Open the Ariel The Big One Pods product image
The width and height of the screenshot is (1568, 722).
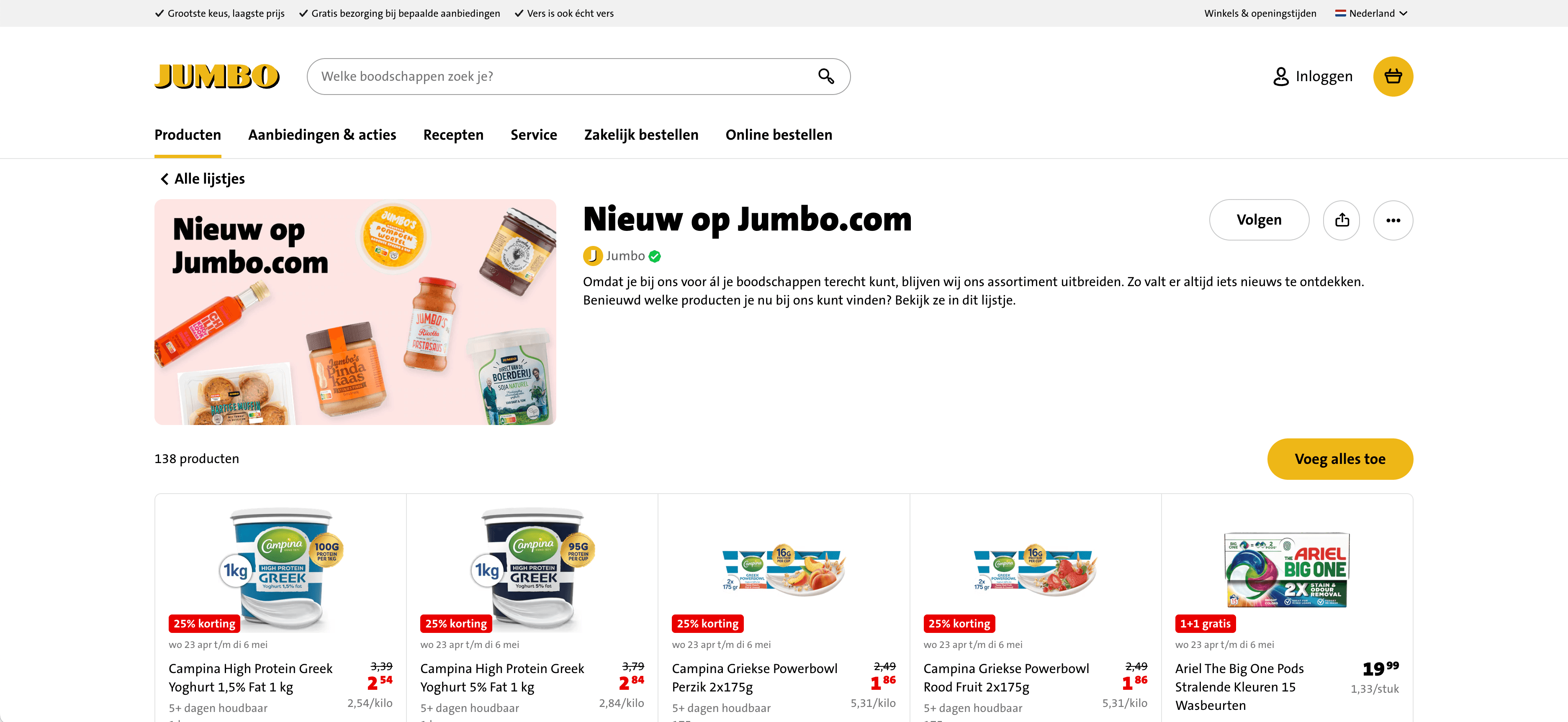coord(1287,571)
